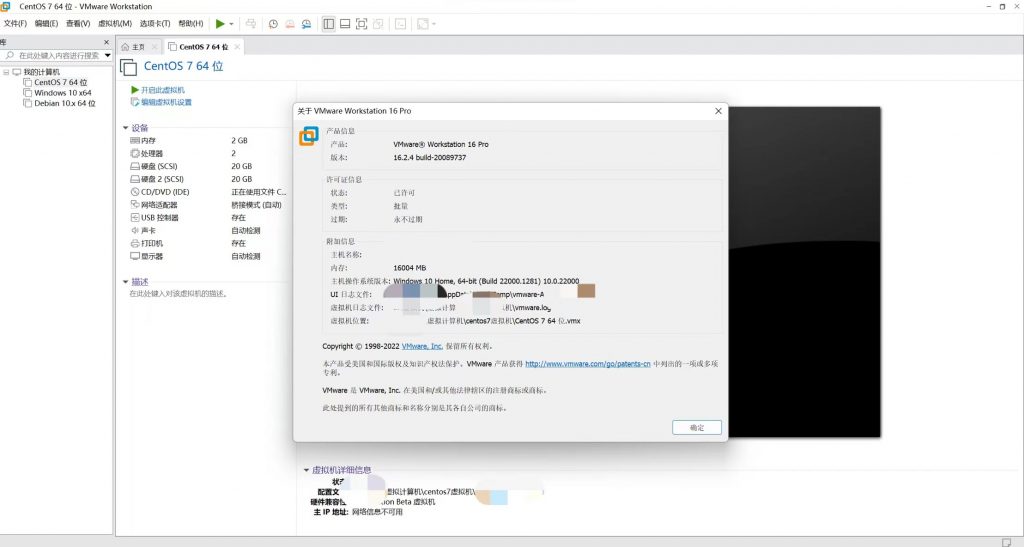
Task: Open the library search filter dropdown arrow
Action: [x=108, y=55]
